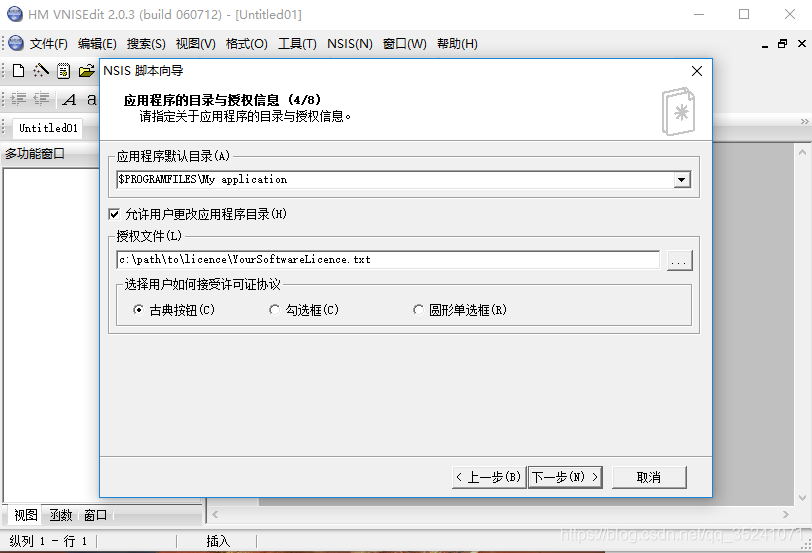Open the NSIS(N) menu
This screenshot has width=812, height=553.
click(350, 43)
